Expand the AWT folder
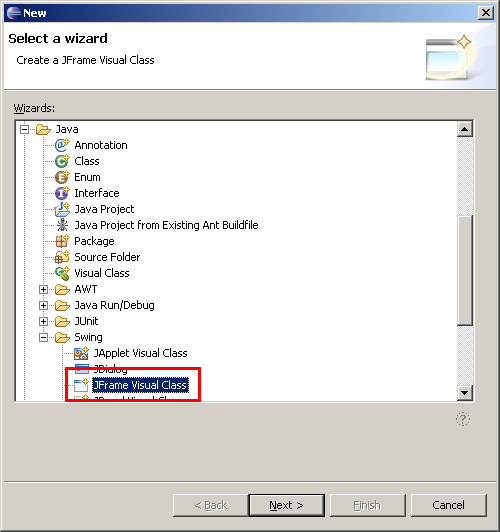 [x=43, y=289]
